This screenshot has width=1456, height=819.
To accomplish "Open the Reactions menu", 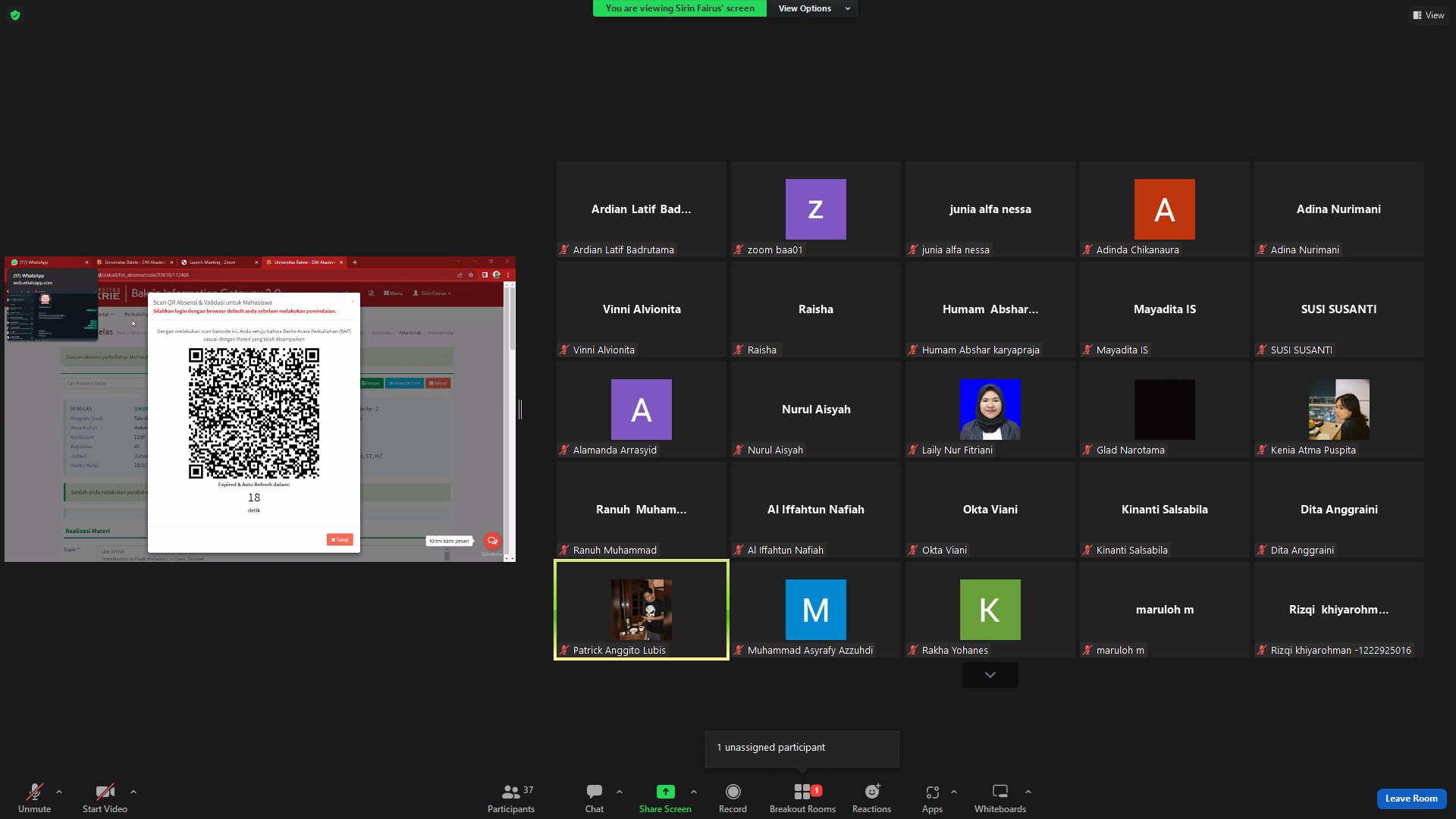I will tap(871, 798).
